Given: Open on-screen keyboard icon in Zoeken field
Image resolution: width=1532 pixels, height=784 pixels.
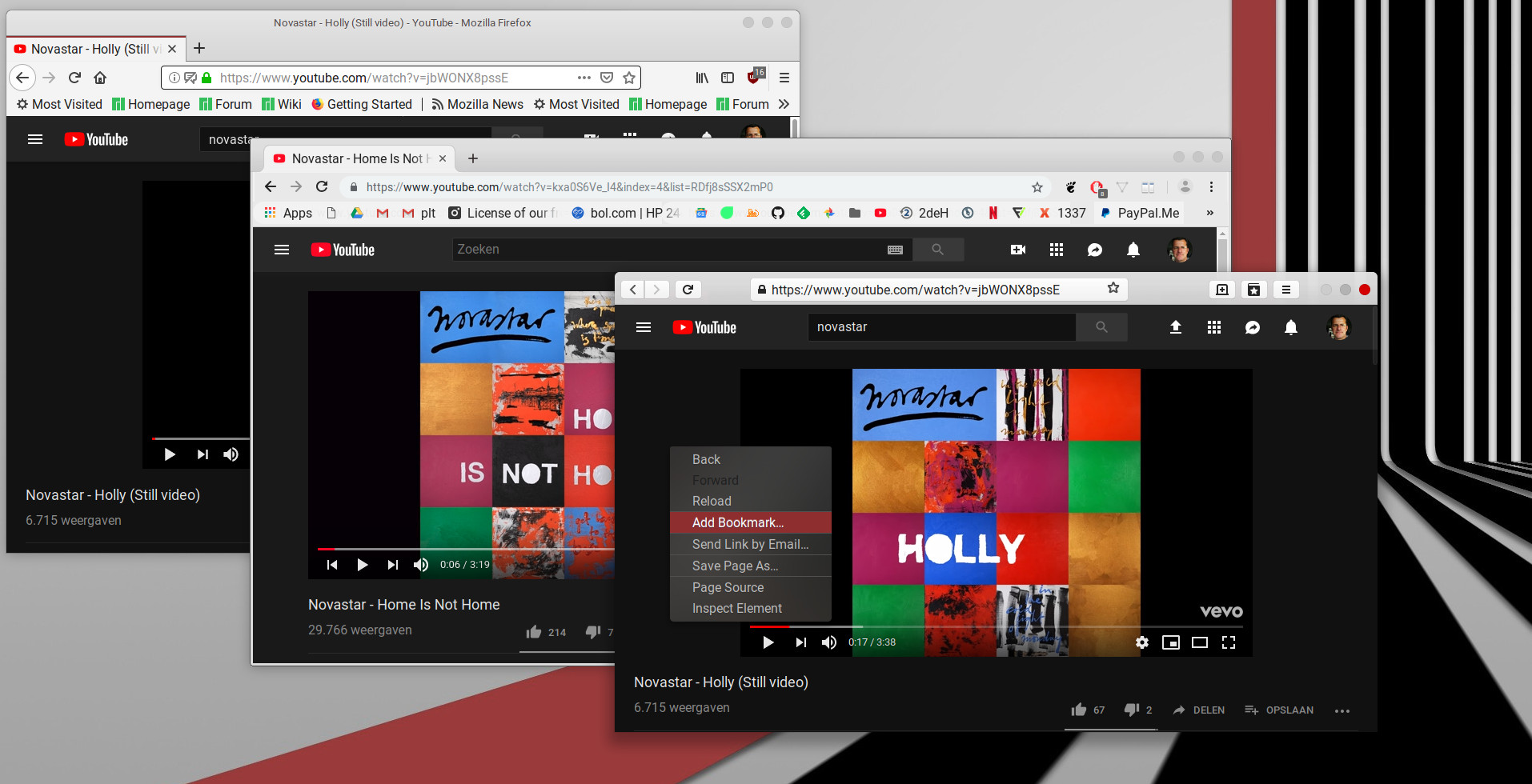Looking at the screenshot, I should coord(896,250).
